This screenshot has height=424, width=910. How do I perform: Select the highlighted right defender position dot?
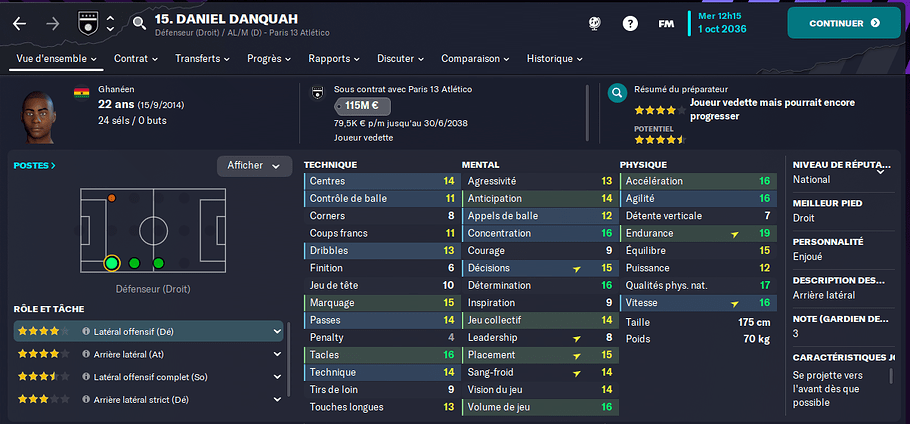tap(112, 263)
